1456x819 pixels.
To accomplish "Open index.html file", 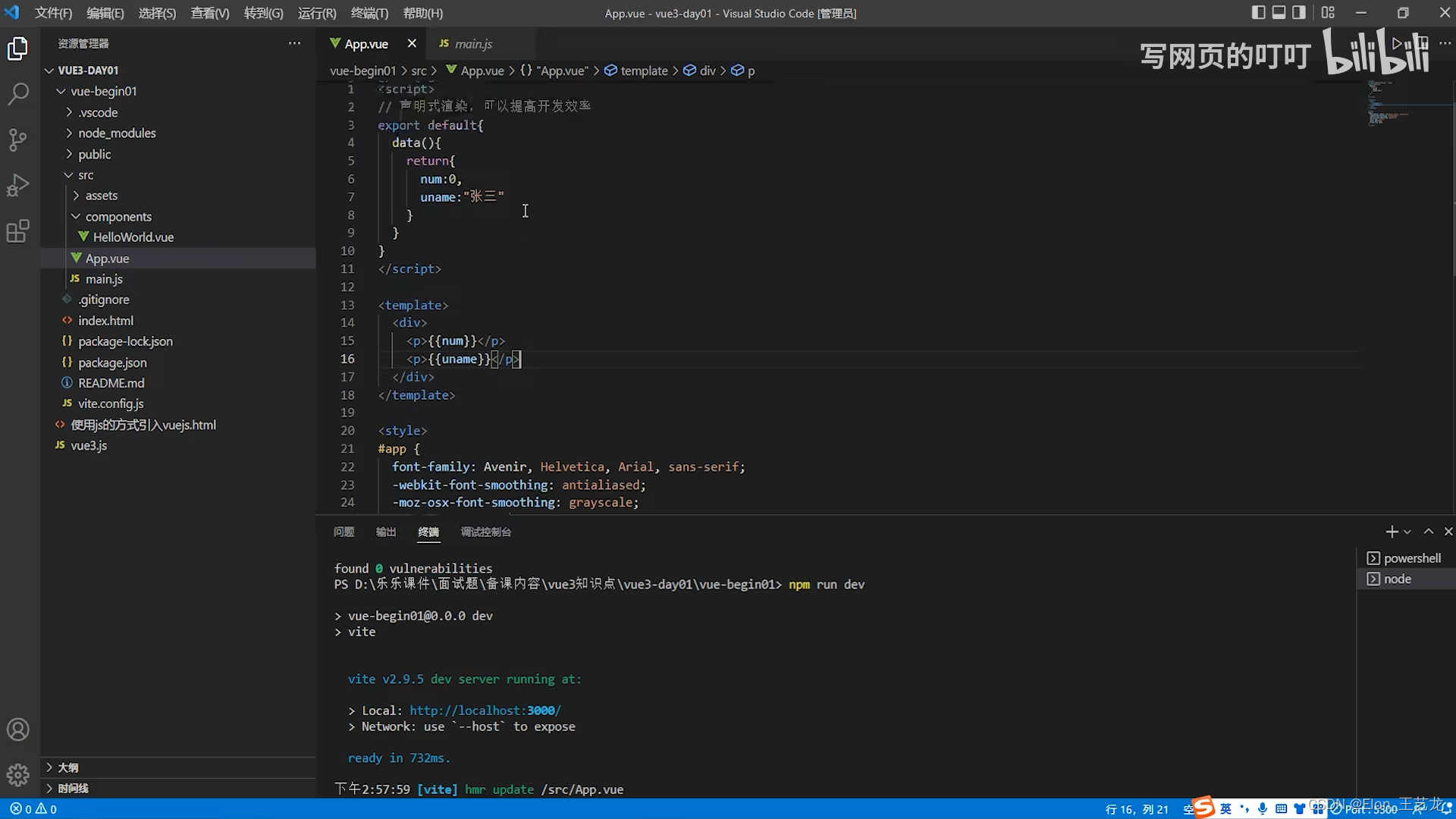I will click(105, 321).
